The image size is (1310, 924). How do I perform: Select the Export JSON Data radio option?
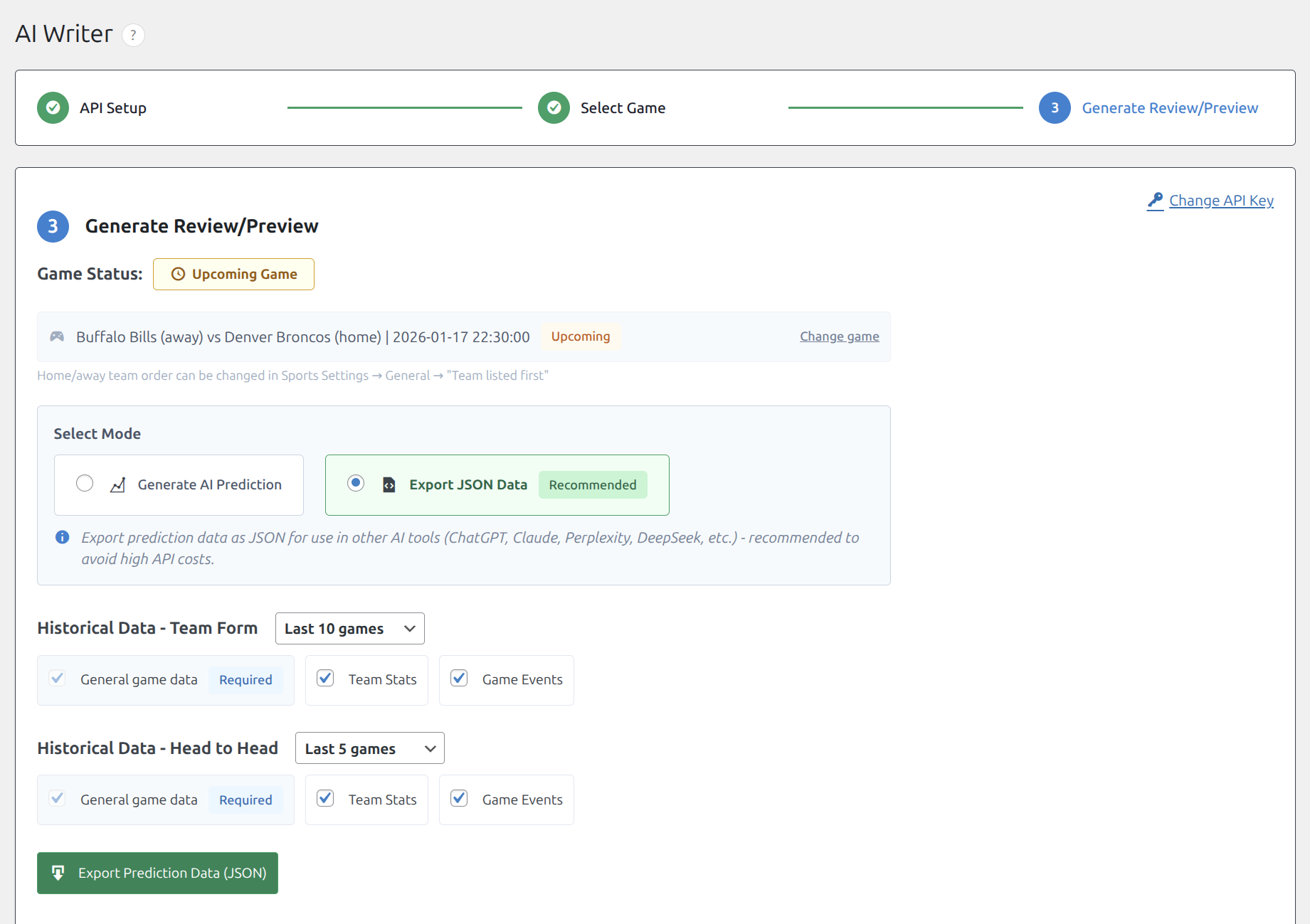(x=356, y=484)
